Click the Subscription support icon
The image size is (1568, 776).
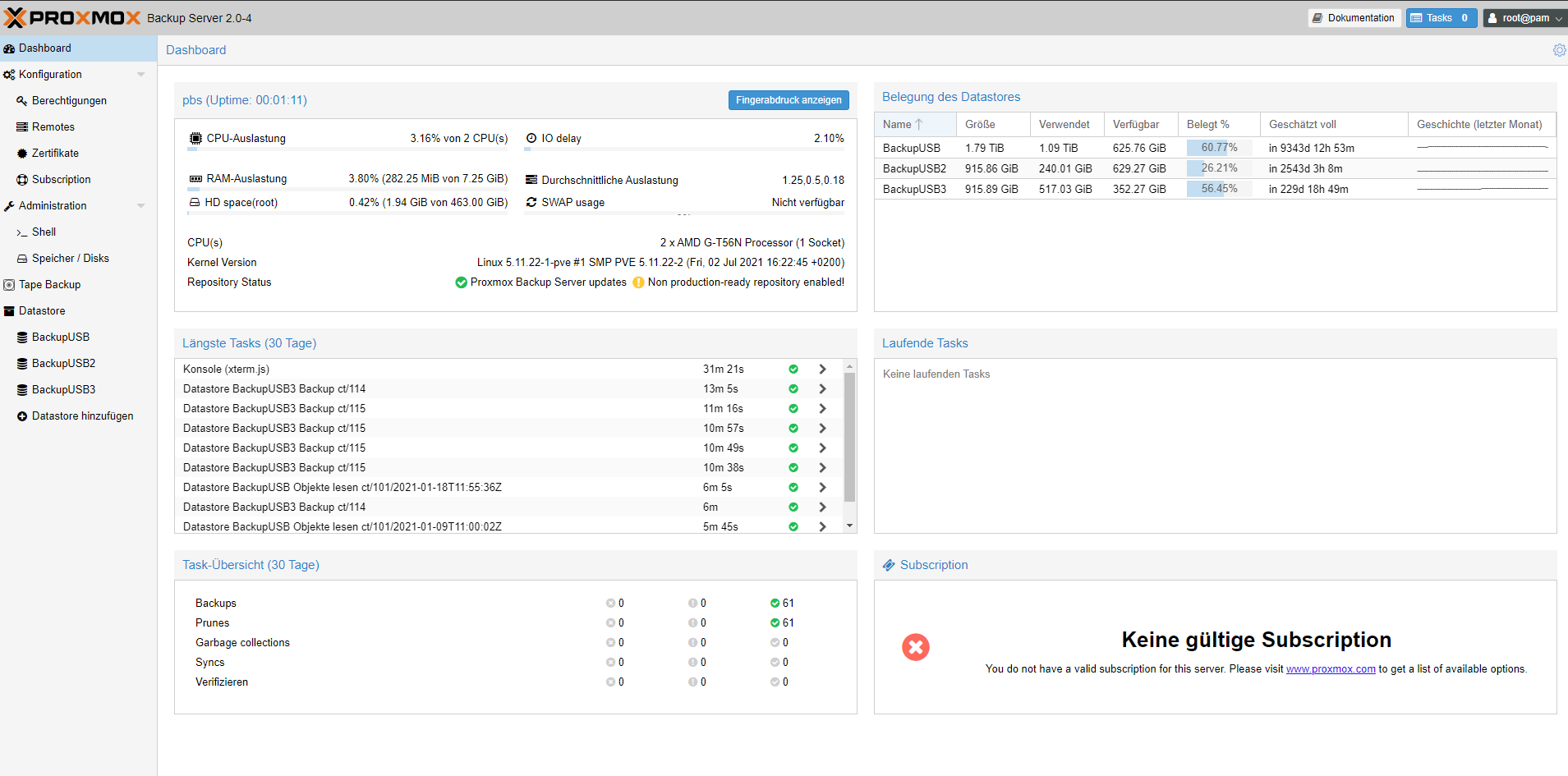(x=22, y=180)
